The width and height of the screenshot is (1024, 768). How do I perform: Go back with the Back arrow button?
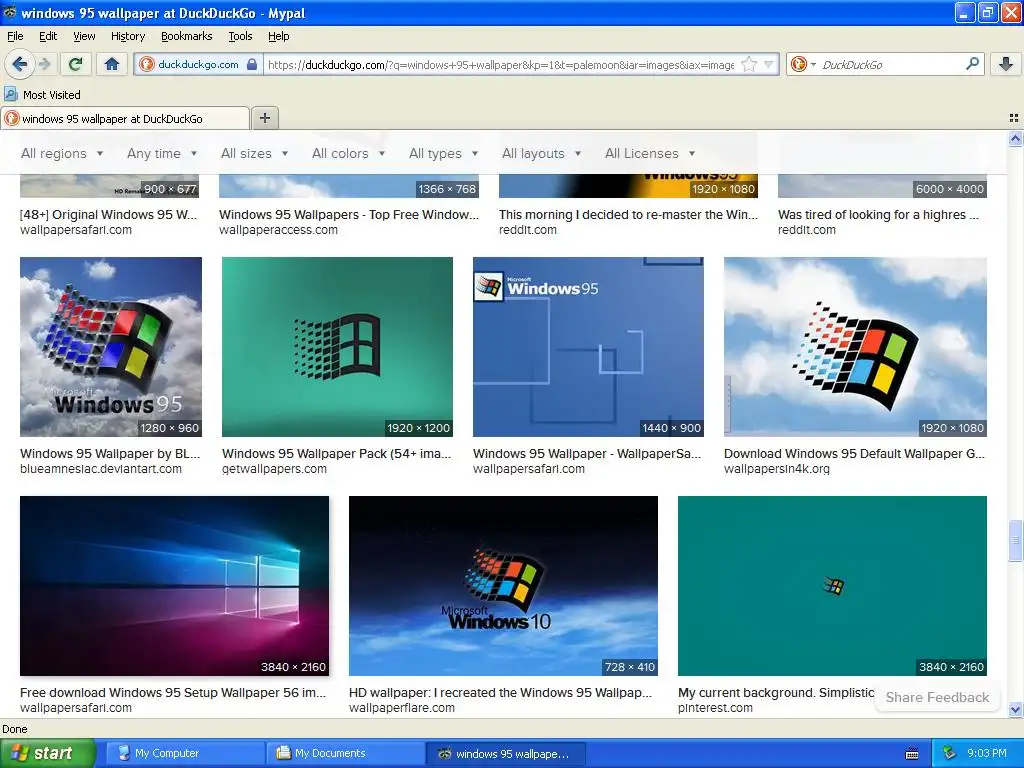tap(20, 64)
